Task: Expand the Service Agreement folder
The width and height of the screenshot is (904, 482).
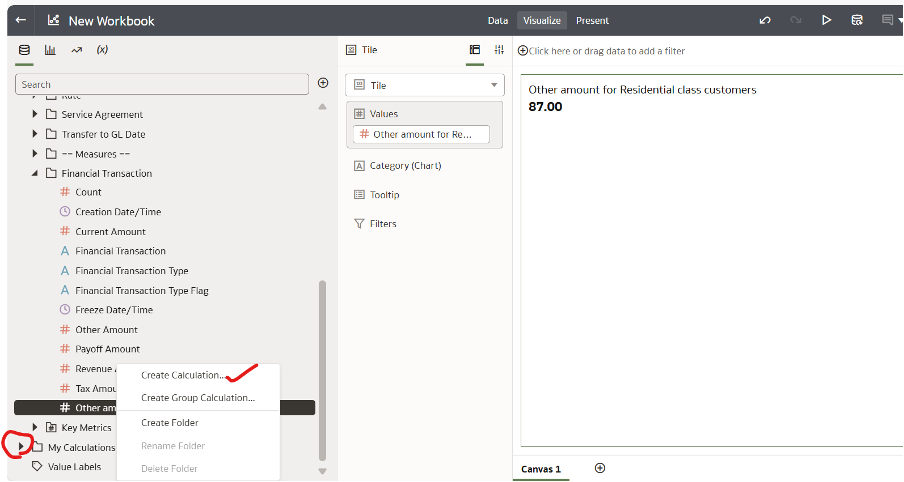Action: [x=35, y=115]
